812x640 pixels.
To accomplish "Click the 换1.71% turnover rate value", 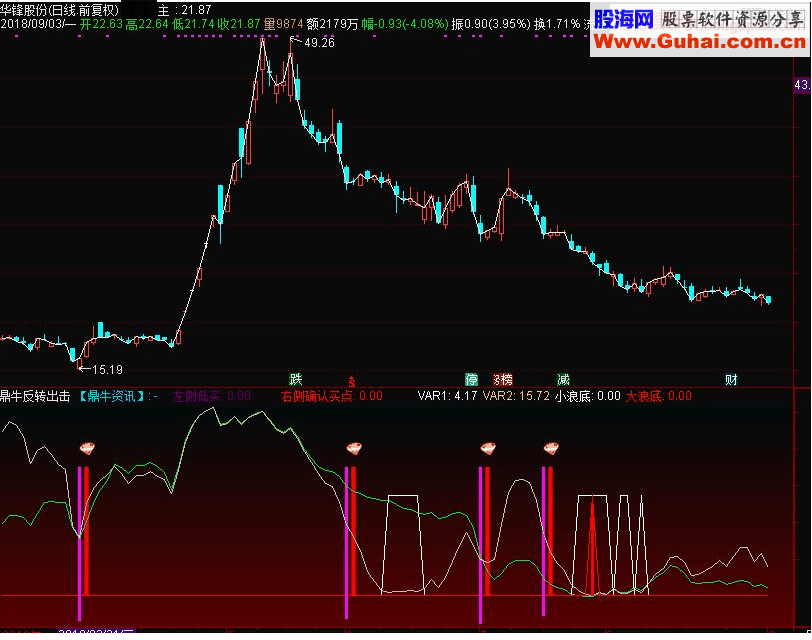I will click(x=557, y=24).
